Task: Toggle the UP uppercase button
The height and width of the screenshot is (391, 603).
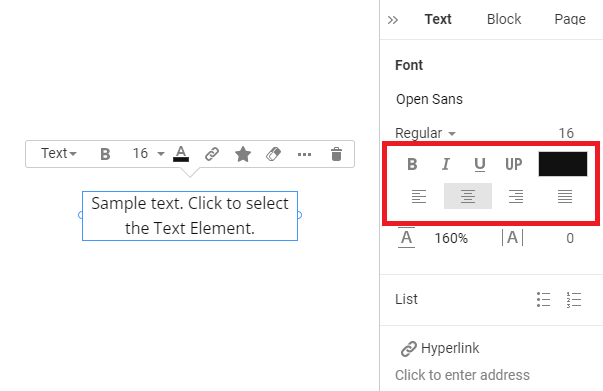Action: tap(514, 164)
